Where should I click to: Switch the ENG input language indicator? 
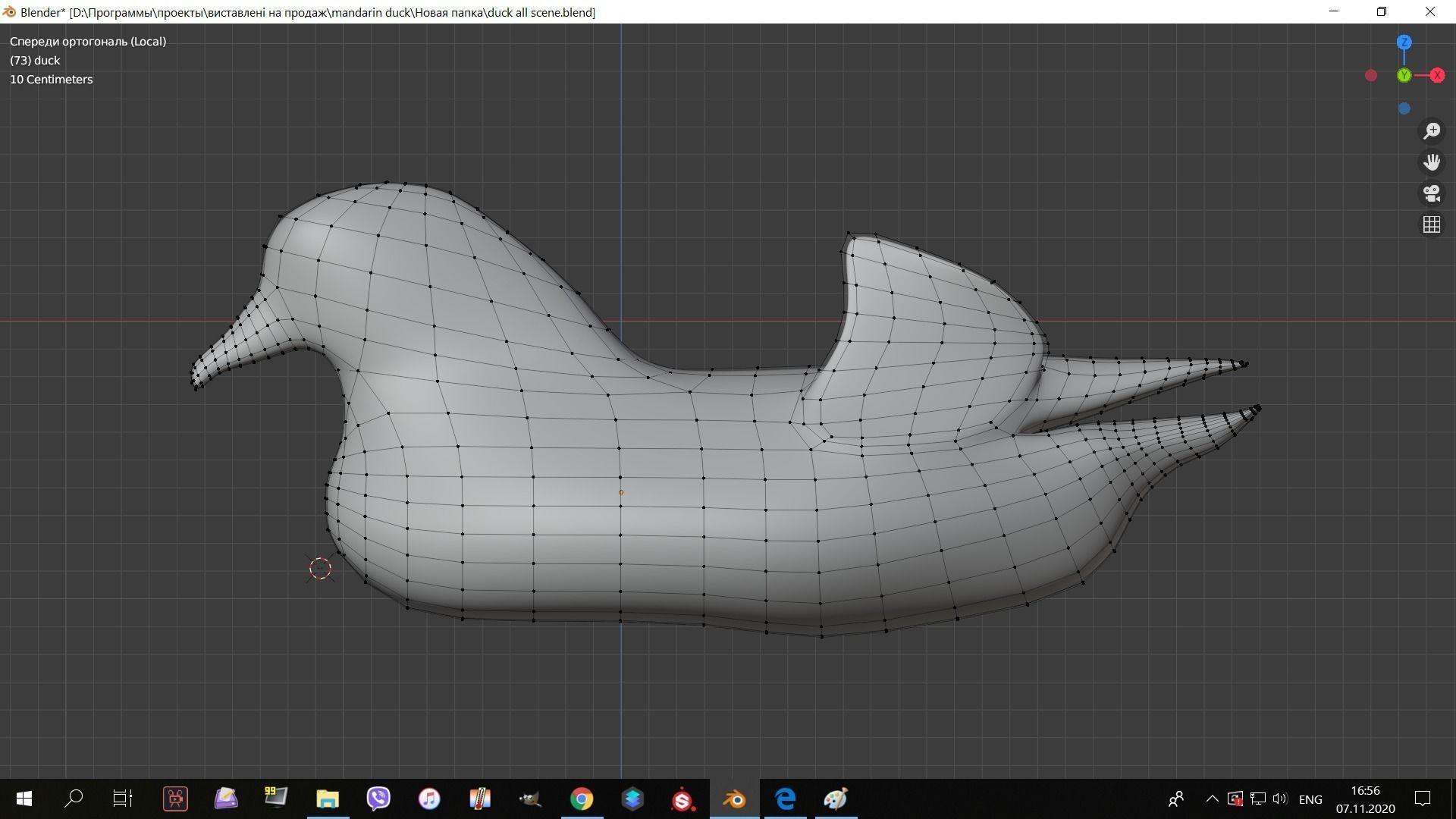1310,799
